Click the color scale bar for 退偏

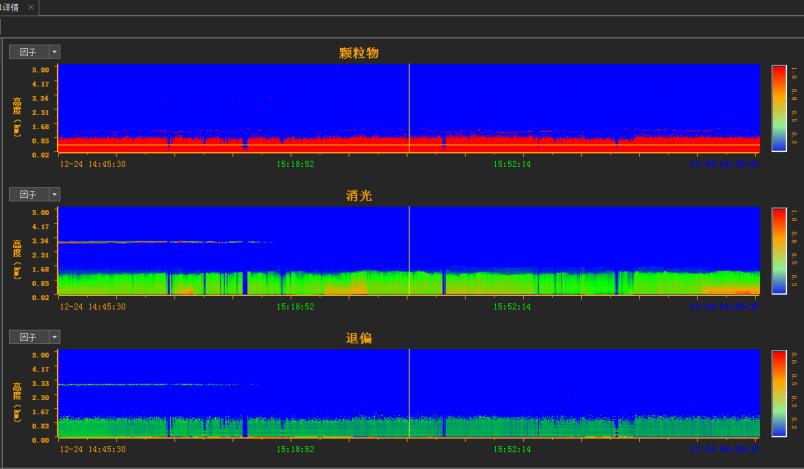[779, 393]
